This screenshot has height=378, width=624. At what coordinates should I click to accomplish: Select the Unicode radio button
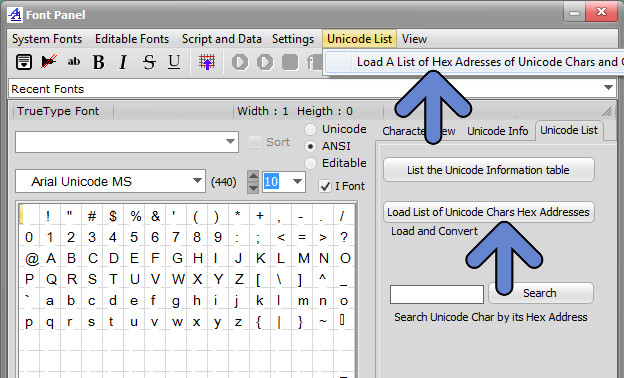[x=310, y=129]
